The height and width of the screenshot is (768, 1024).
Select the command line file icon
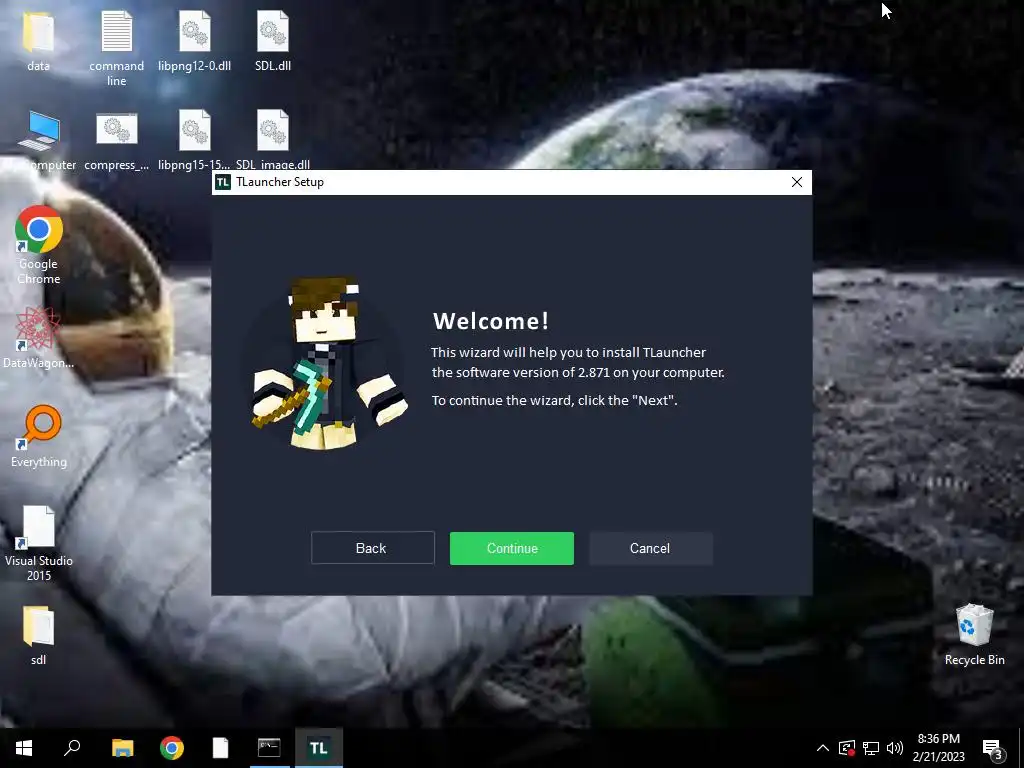click(116, 48)
